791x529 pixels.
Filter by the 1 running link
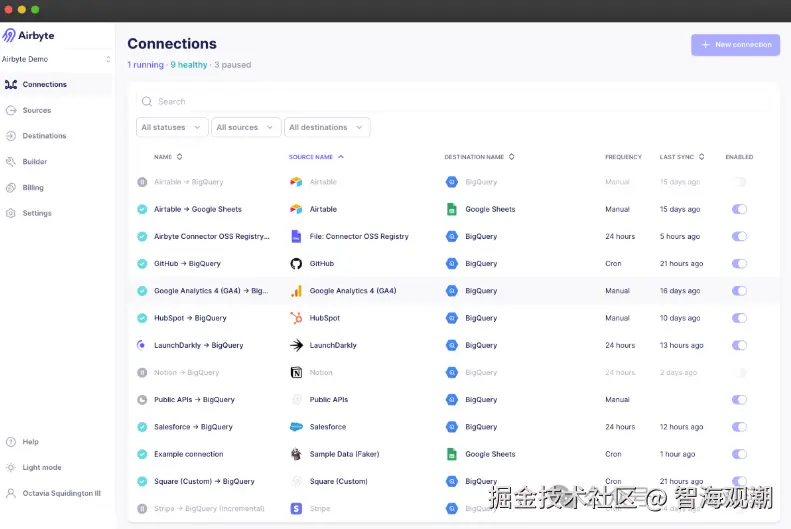[145, 65]
